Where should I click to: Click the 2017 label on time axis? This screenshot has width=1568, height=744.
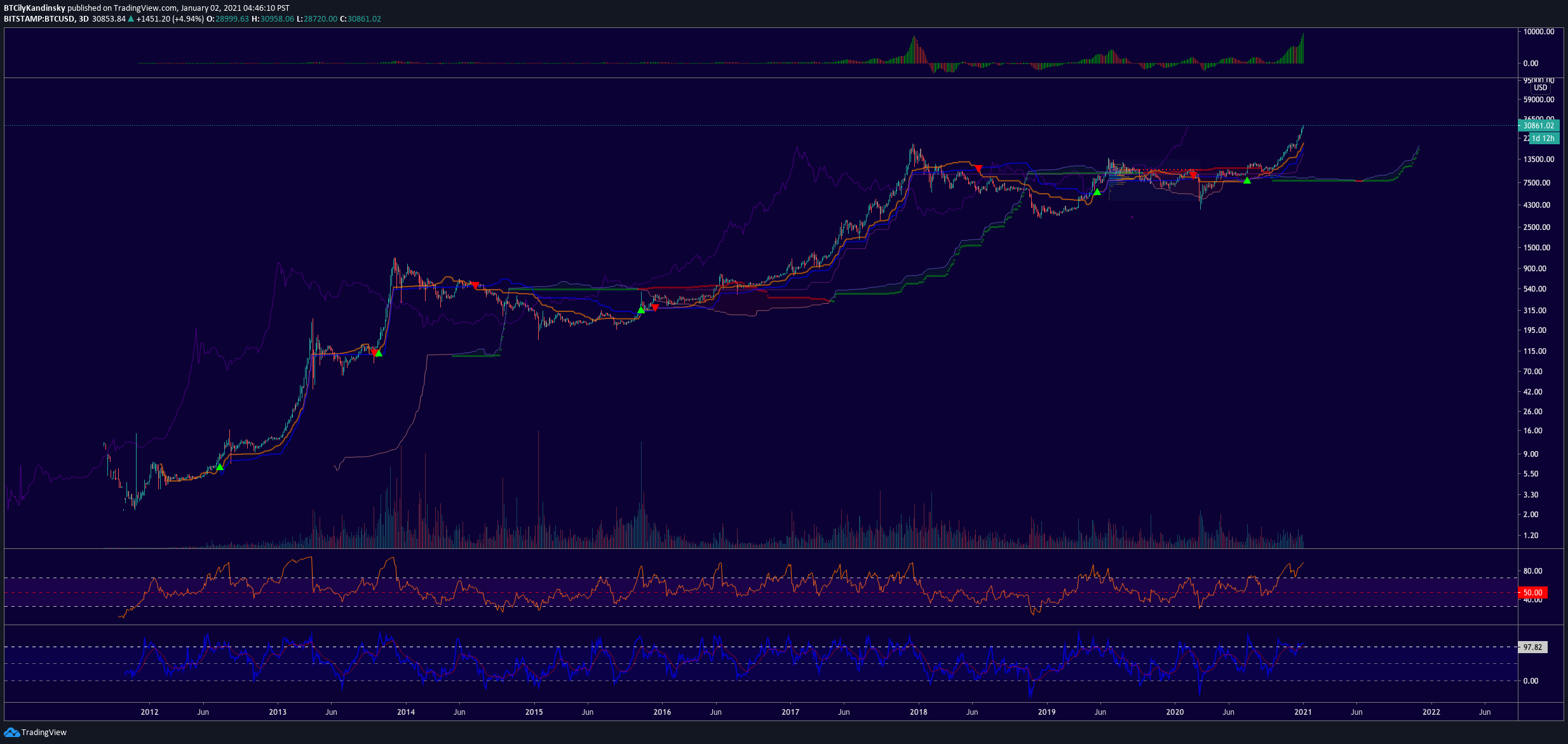pos(790,712)
